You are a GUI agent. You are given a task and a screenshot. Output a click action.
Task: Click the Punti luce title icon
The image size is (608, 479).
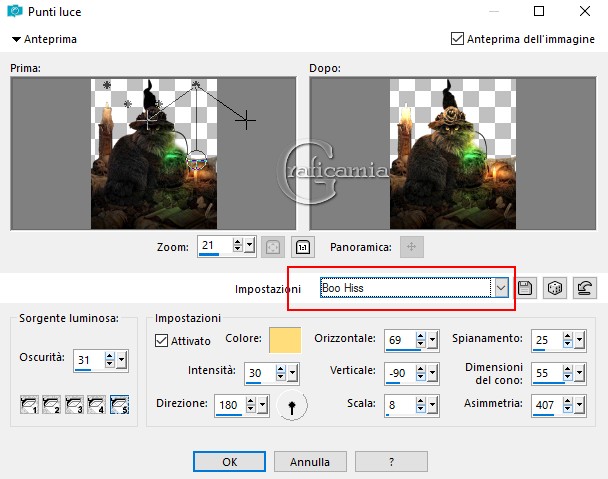pyautogui.click(x=15, y=11)
